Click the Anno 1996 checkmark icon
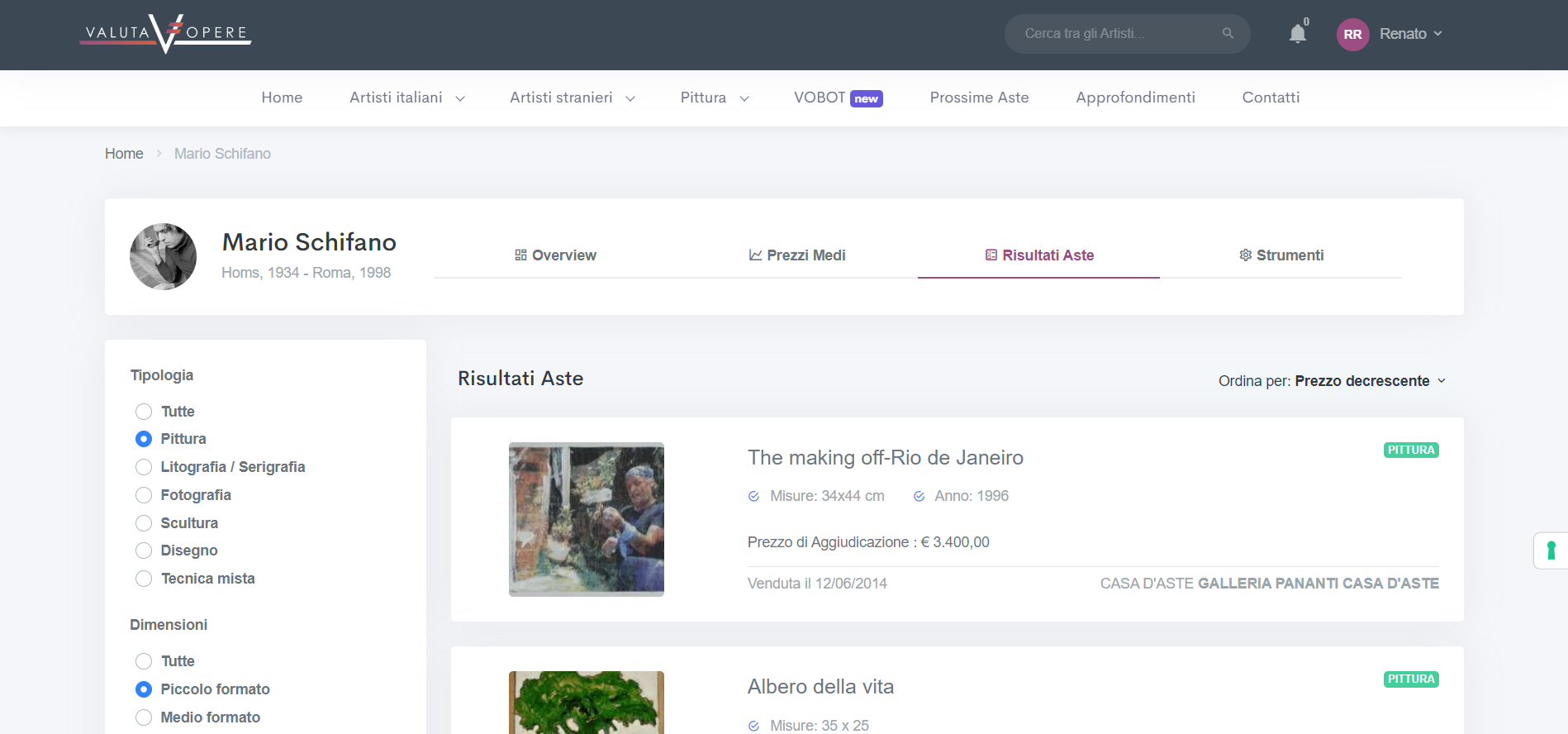 (x=919, y=496)
